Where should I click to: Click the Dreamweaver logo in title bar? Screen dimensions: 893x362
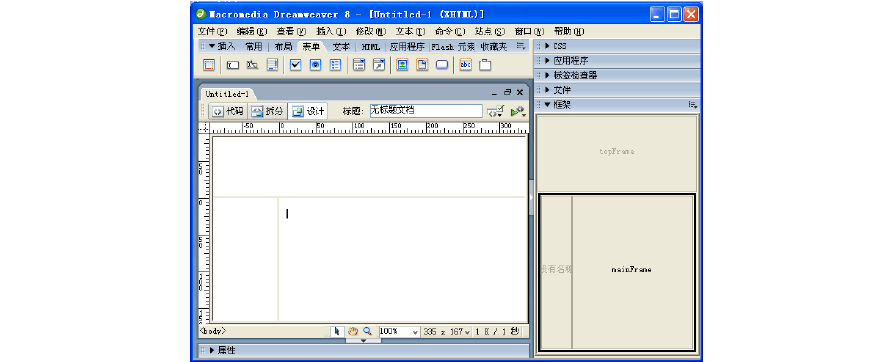[x=200, y=14]
